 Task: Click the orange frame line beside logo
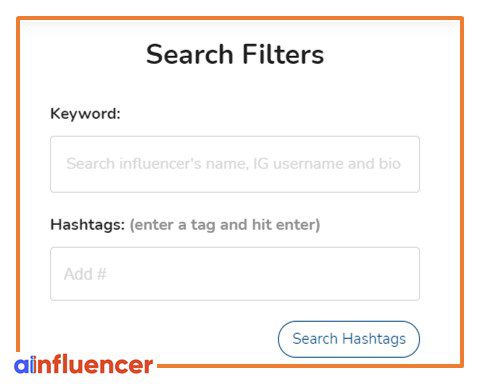310,366
